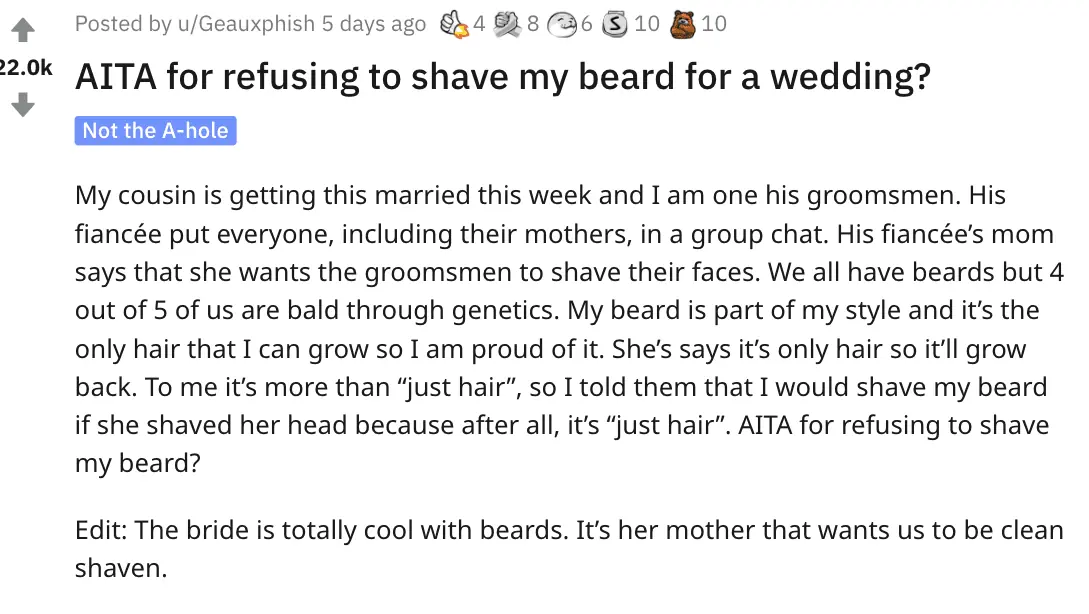Click the '5 days ago' timestamp

(370, 23)
